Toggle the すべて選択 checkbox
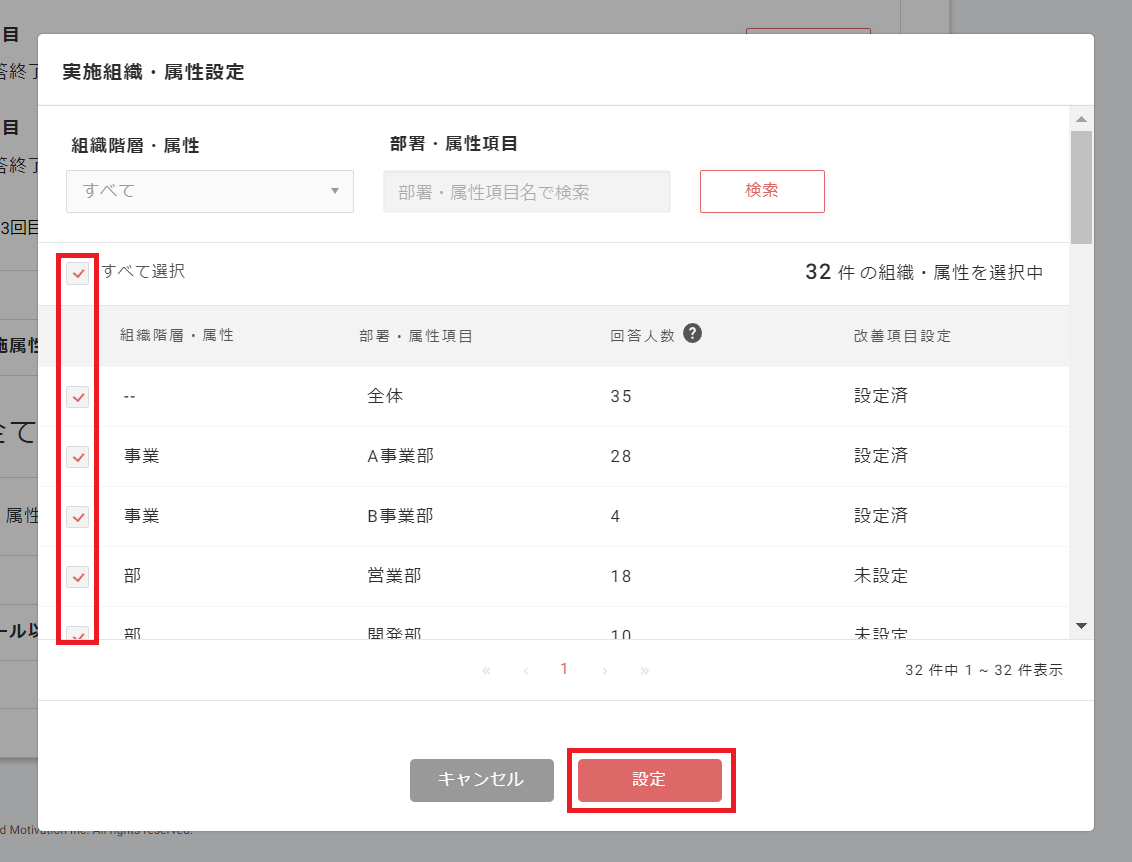Screen dimensions: 1132x862 78,273
